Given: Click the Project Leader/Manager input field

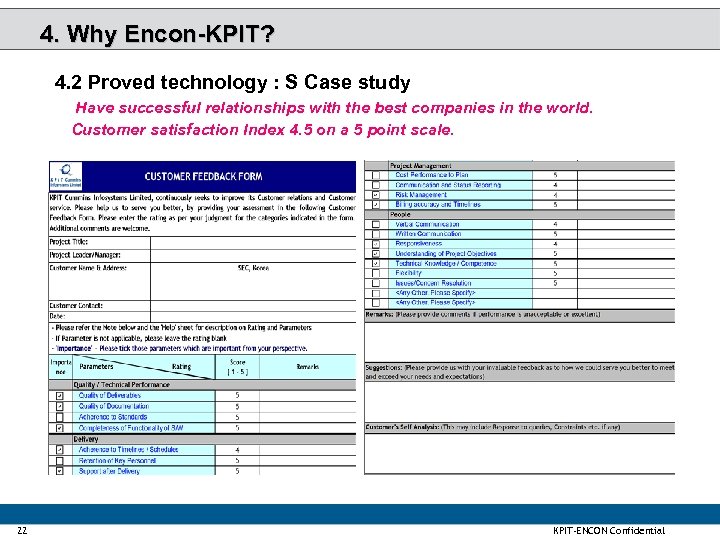Looking at the screenshot, I should [x=253, y=255].
